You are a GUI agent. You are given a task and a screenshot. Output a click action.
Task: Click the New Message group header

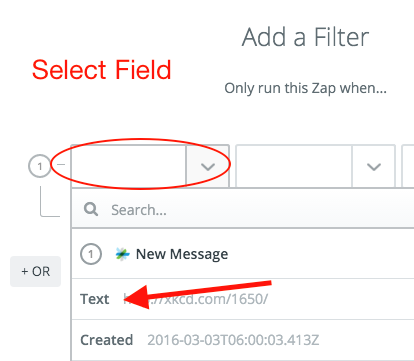point(243,254)
